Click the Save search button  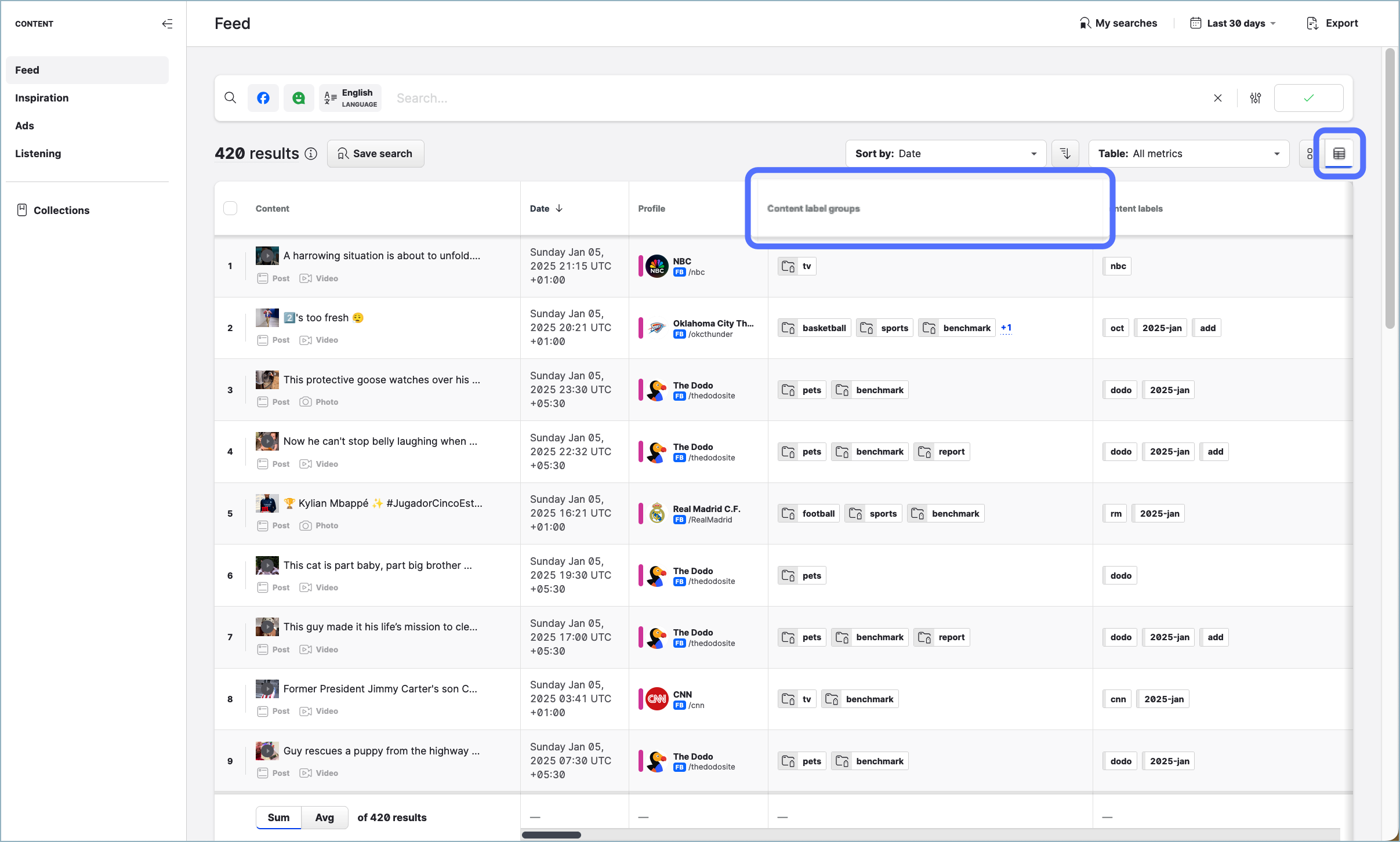(374, 153)
